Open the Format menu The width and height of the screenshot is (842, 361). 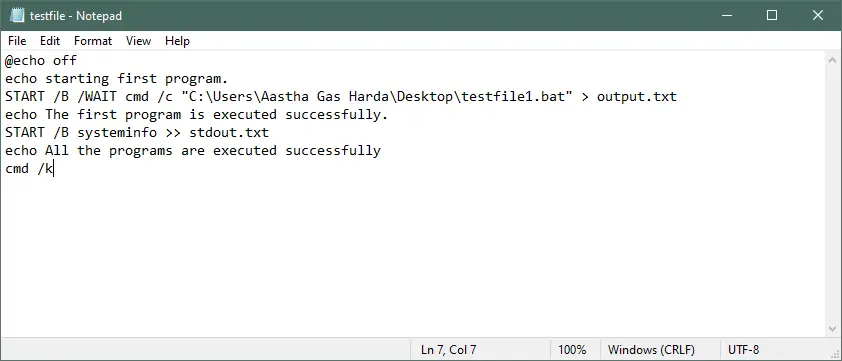tap(93, 41)
